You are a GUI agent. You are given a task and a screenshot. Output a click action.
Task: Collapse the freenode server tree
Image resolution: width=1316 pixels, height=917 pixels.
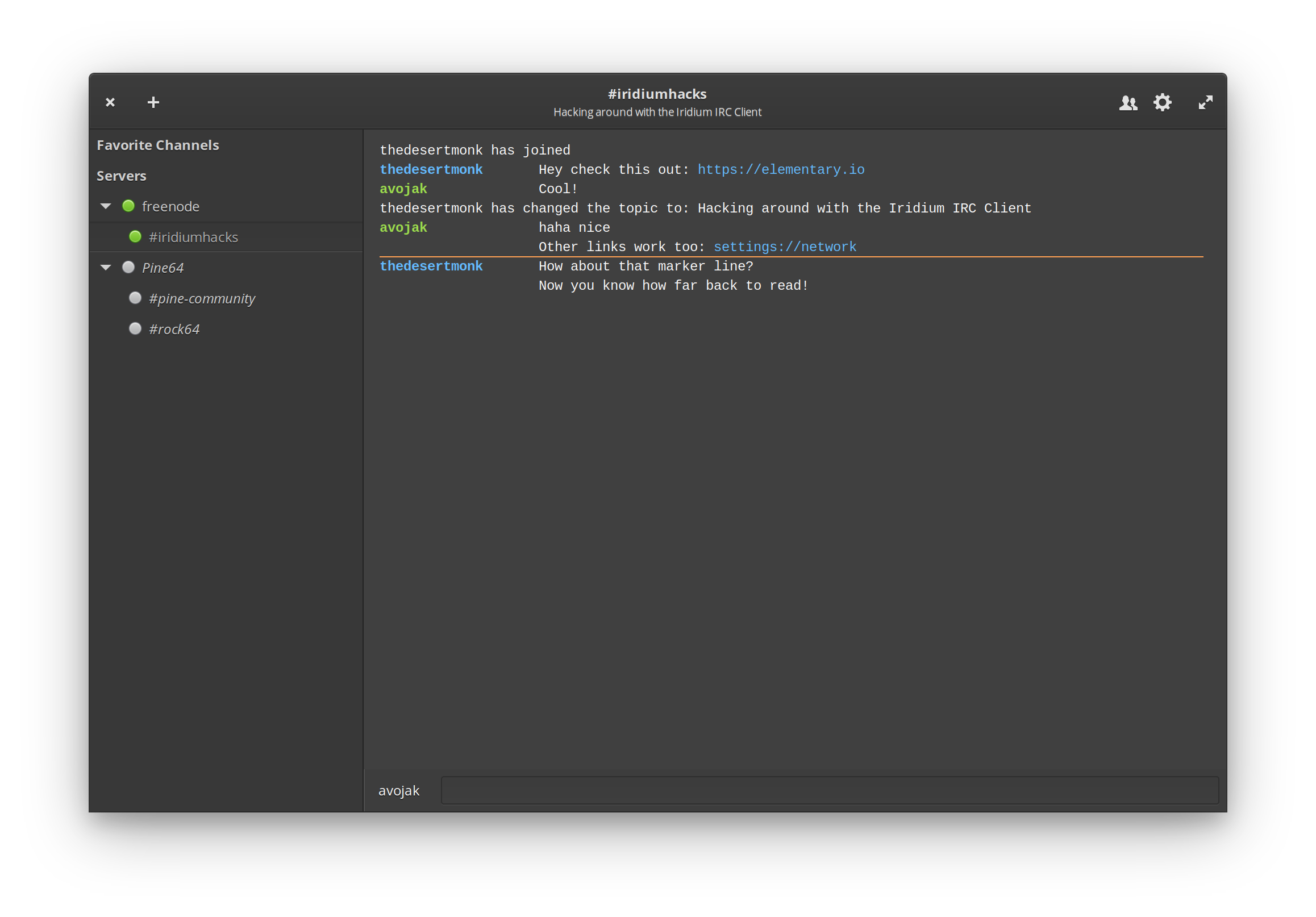pyautogui.click(x=106, y=206)
